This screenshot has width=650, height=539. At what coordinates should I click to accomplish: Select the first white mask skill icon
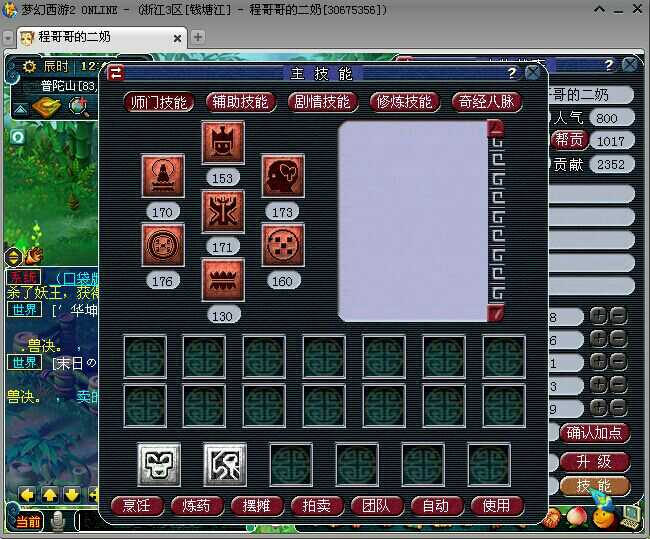[158, 464]
